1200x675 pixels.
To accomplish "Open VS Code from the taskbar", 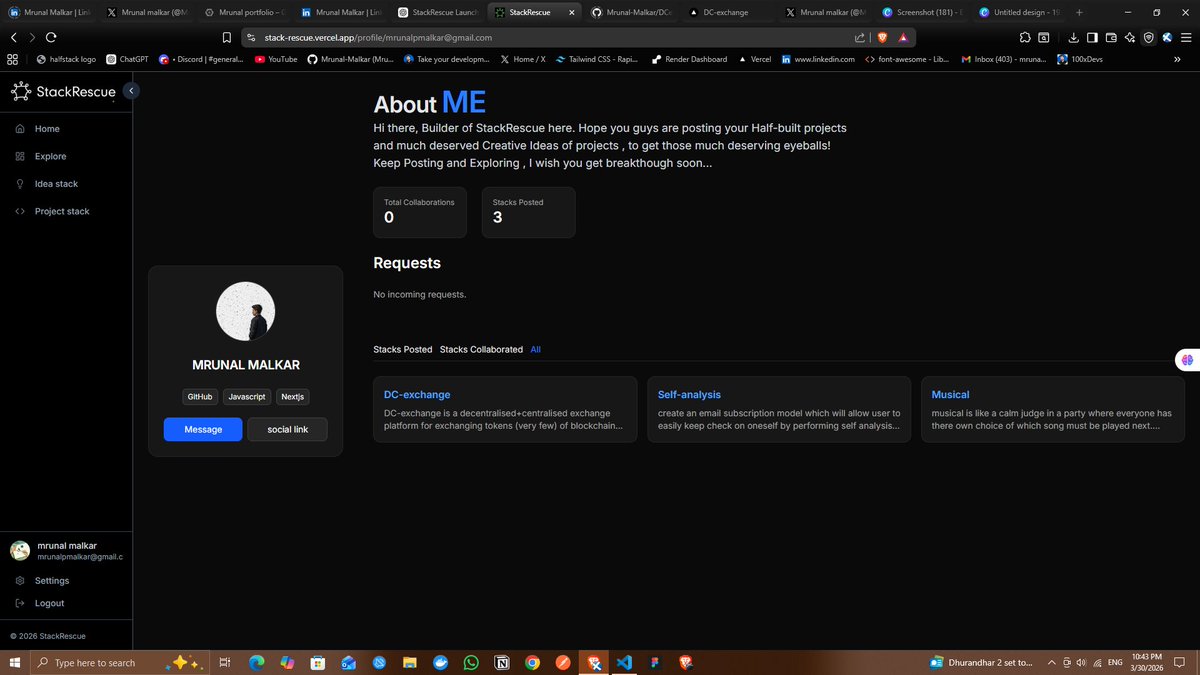I will 625,662.
